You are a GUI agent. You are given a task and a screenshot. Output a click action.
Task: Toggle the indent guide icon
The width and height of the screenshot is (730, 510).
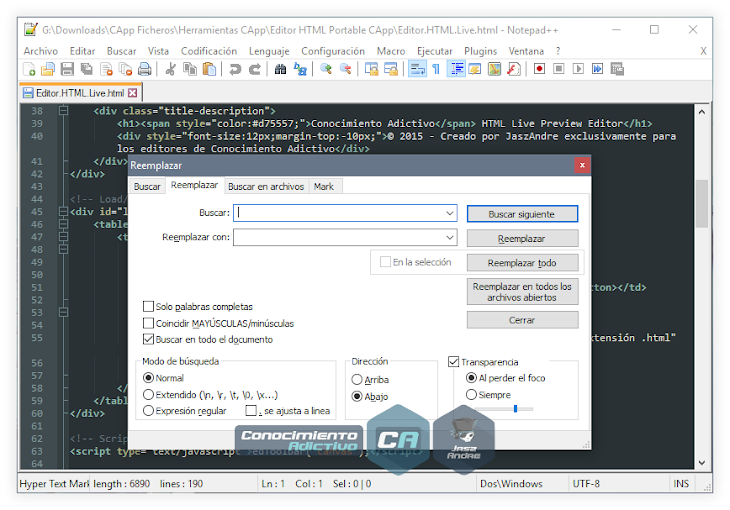456,69
